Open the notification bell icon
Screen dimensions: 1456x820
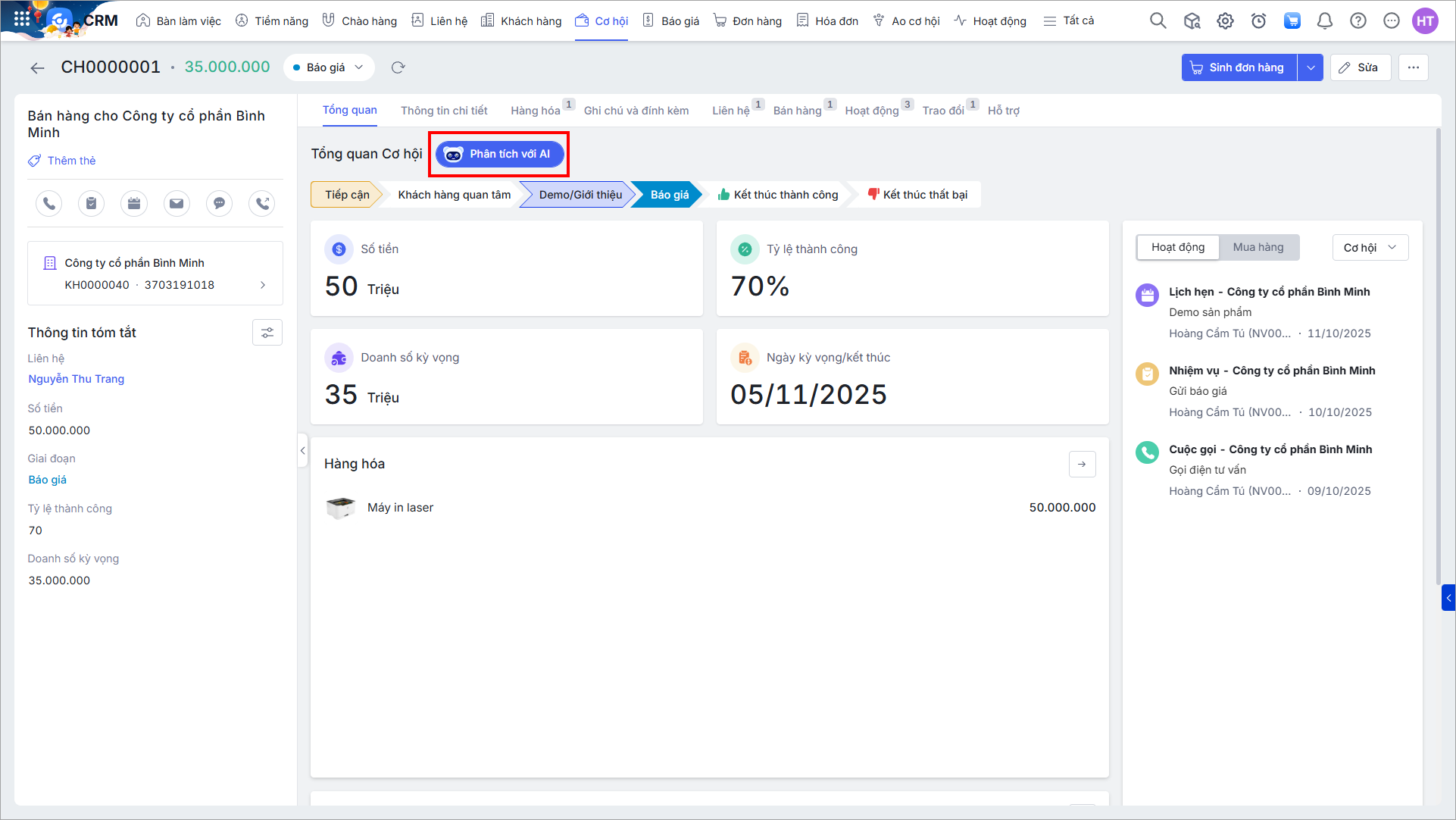pyautogui.click(x=1325, y=20)
